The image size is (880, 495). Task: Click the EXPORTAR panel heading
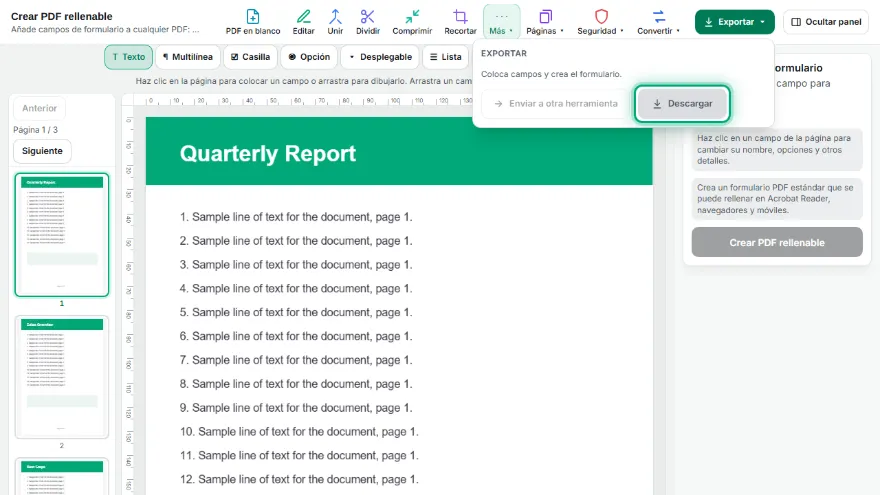click(x=504, y=53)
